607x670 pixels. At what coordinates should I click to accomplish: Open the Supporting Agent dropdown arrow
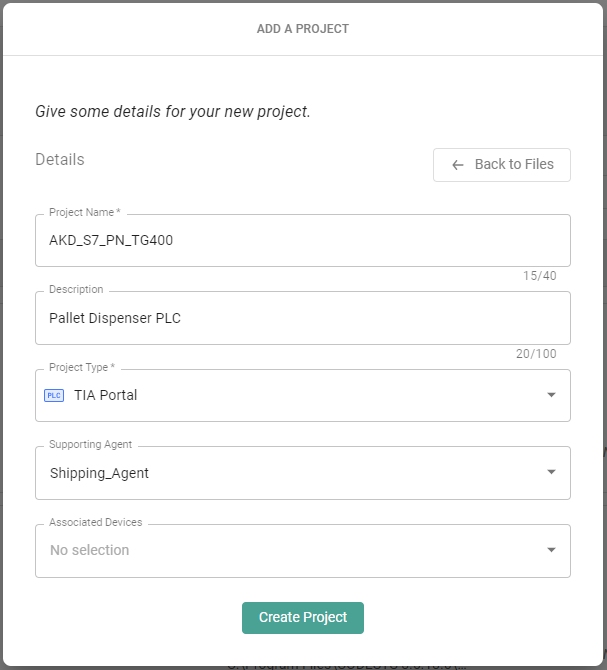(x=551, y=472)
